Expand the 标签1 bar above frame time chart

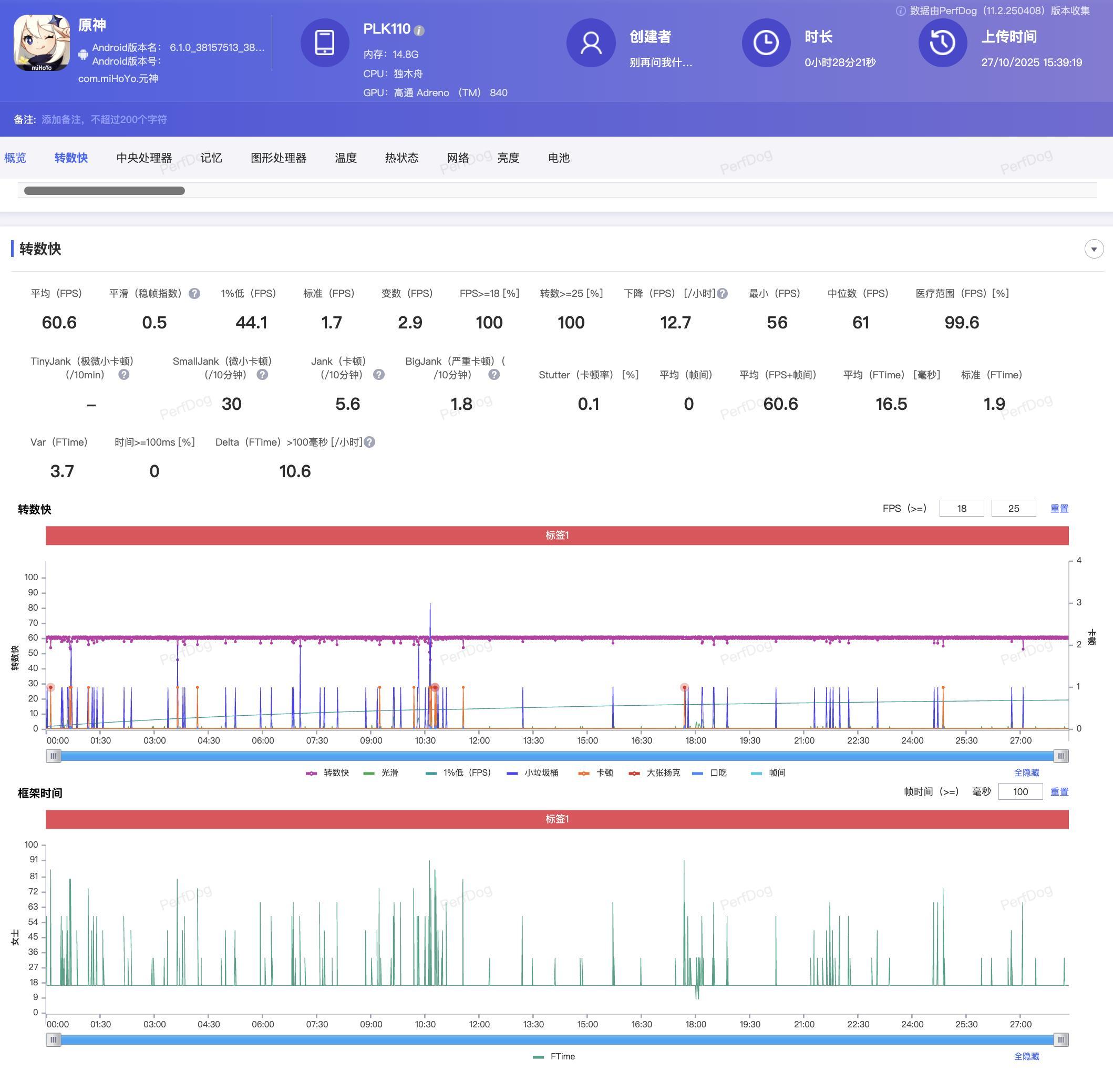[557, 819]
